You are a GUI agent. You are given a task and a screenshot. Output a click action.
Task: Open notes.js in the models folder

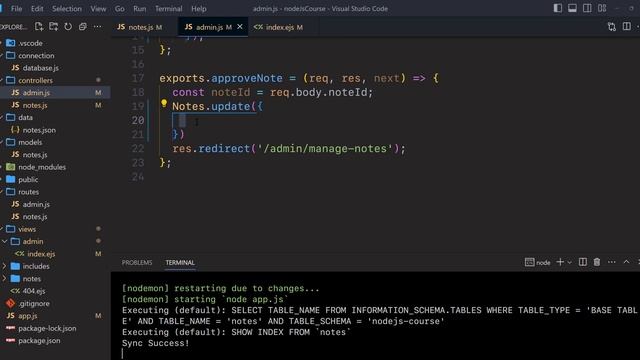point(35,155)
